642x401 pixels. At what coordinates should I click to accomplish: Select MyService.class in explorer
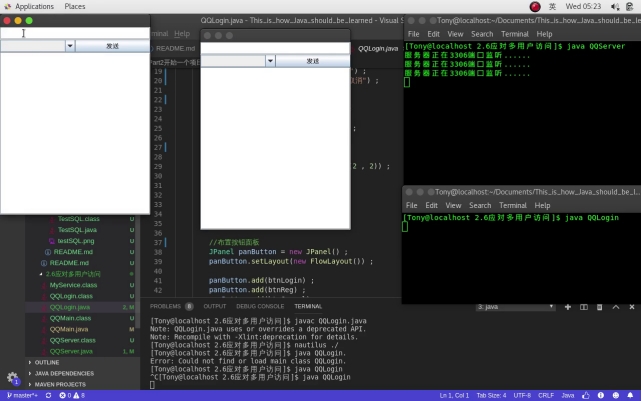coord(73,285)
